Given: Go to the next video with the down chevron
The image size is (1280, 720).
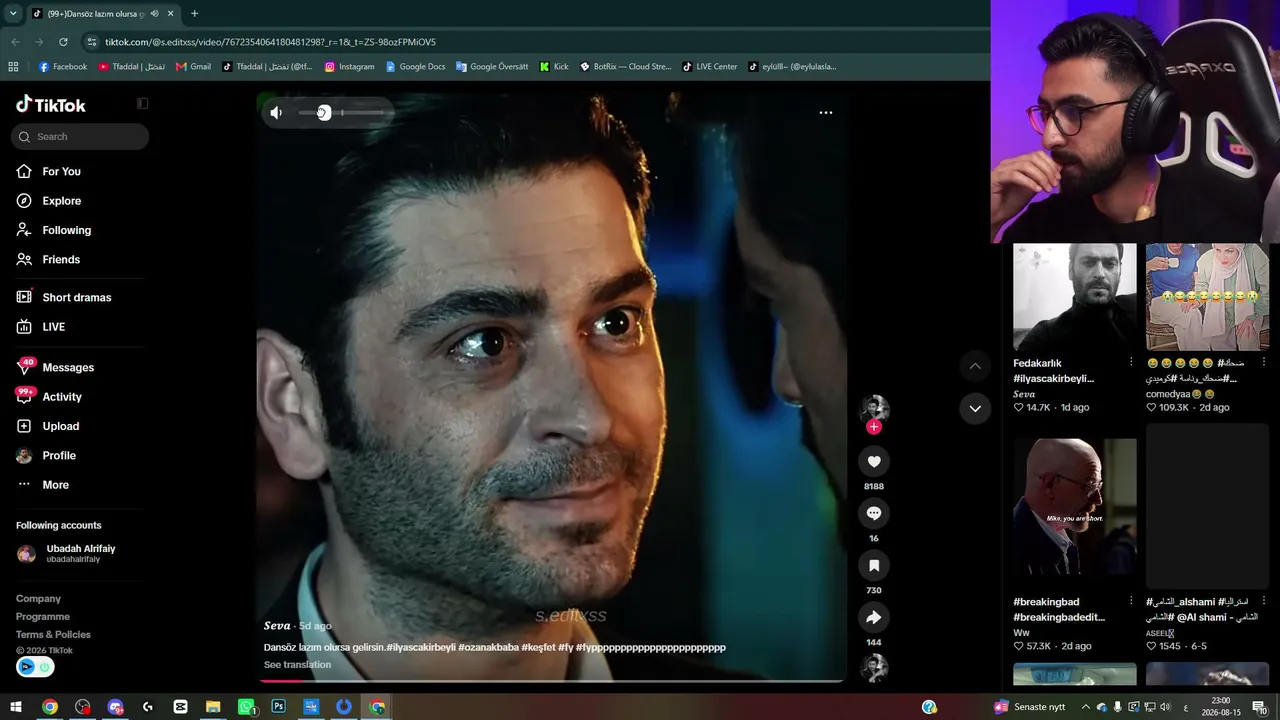Looking at the screenshot, I should (975, 408).
